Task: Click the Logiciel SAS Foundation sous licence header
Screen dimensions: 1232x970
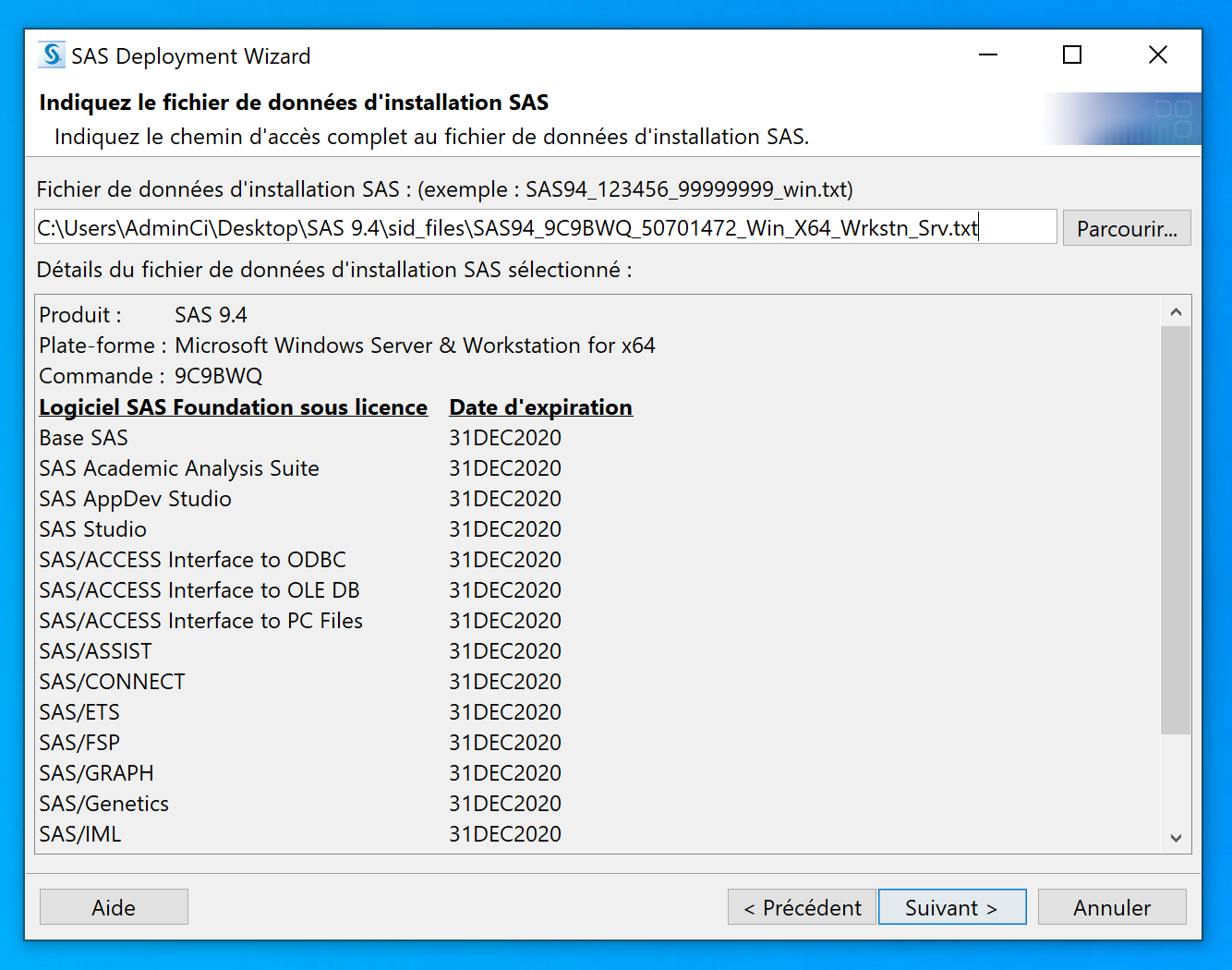Action: pos(233,407)
